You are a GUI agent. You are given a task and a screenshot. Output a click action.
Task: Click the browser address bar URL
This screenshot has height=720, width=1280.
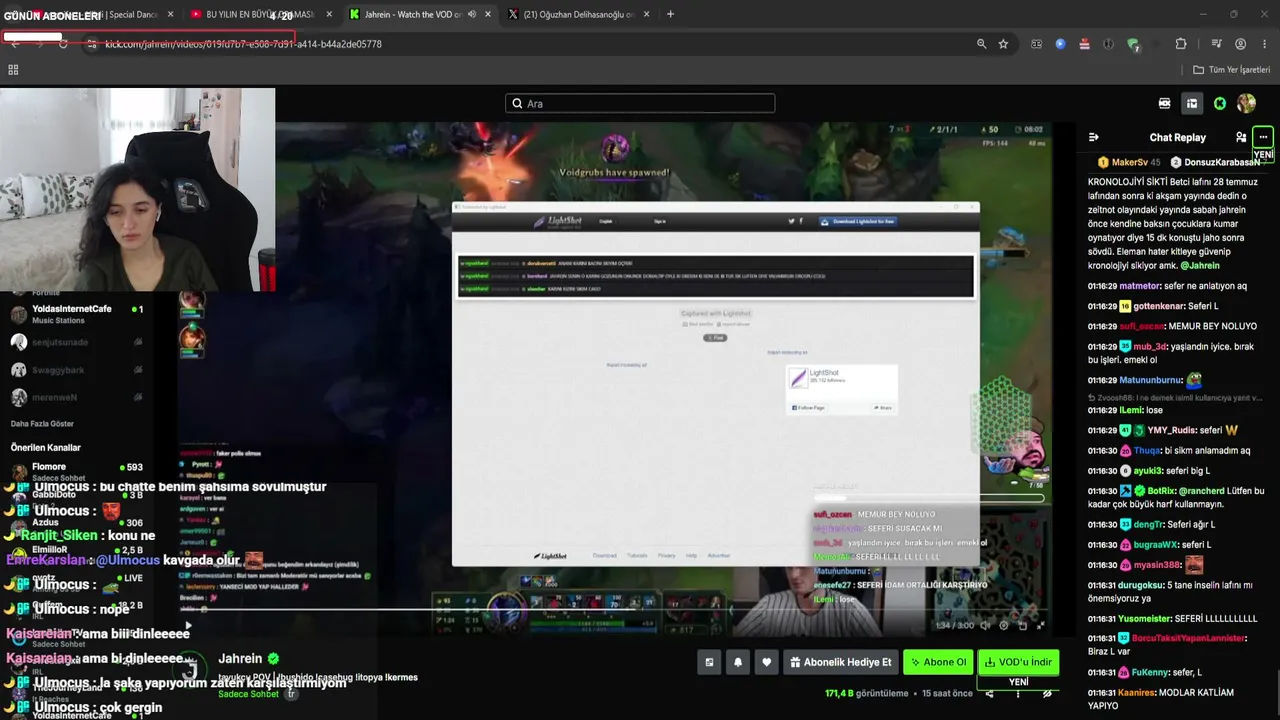(x=243, y=44)
